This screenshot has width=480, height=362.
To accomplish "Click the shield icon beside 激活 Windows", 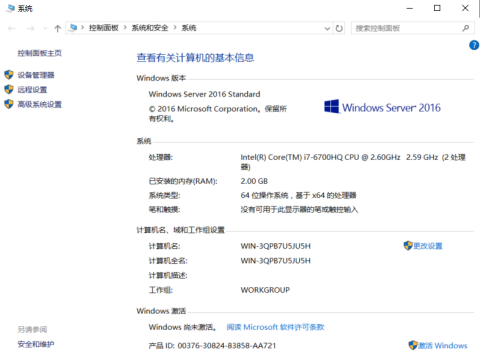I will [413, 345].
